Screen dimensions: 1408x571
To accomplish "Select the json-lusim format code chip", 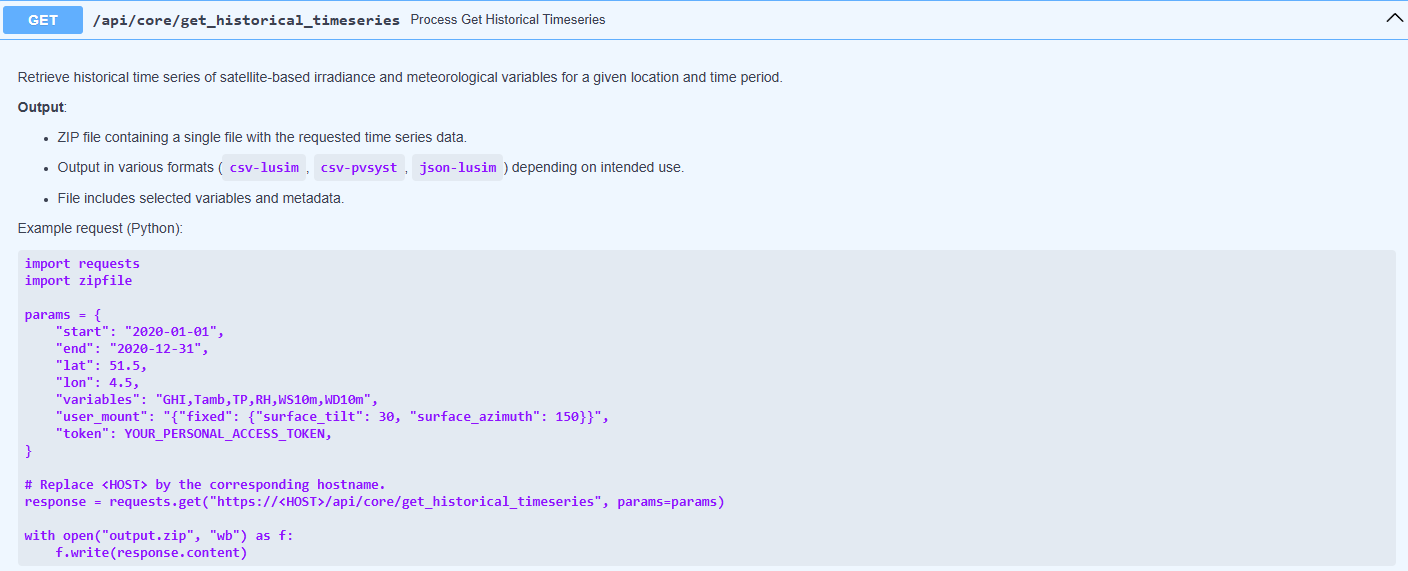I will 457,168.
